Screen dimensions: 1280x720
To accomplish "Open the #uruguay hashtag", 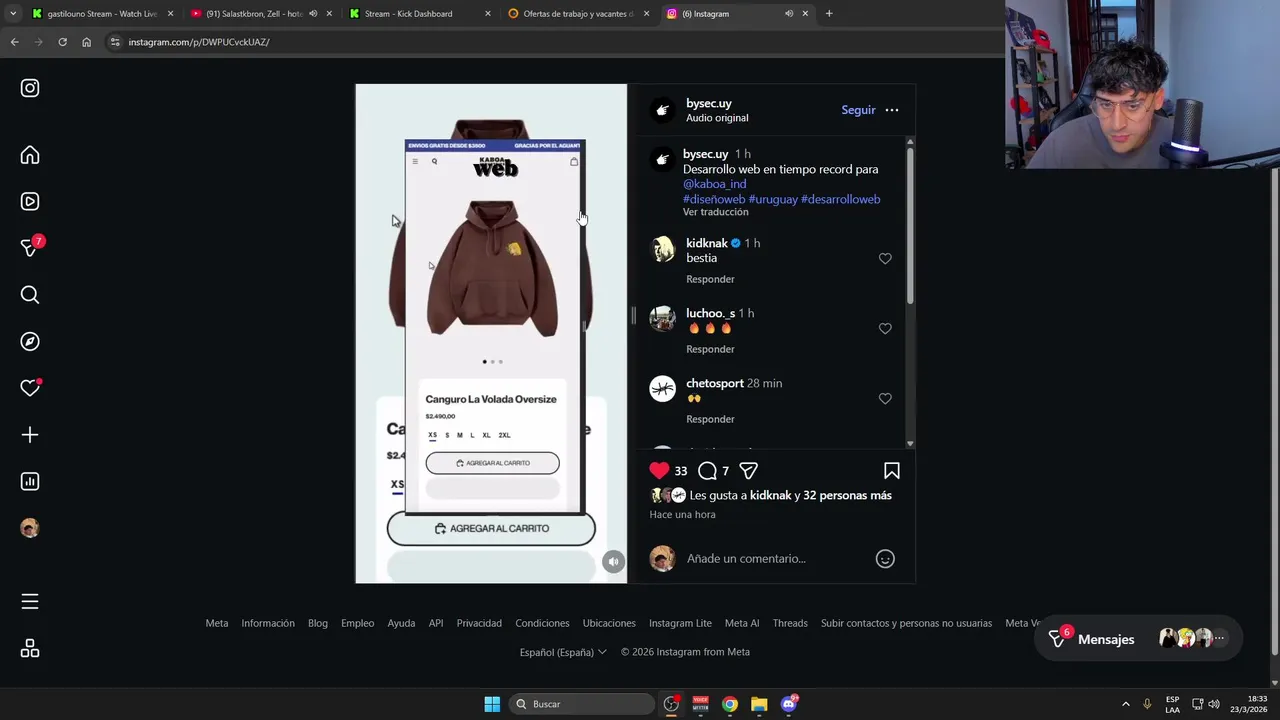I will coord(773,199).
